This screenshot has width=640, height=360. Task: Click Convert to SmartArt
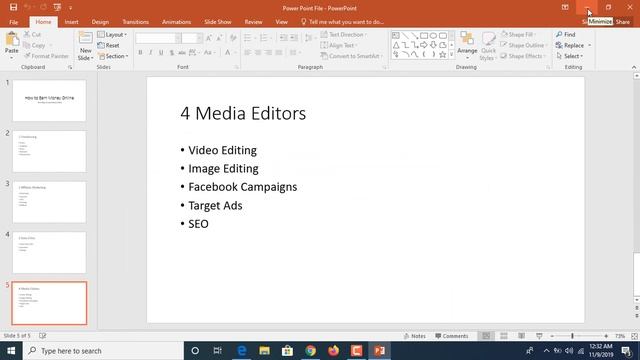click(x=351, y=56)
